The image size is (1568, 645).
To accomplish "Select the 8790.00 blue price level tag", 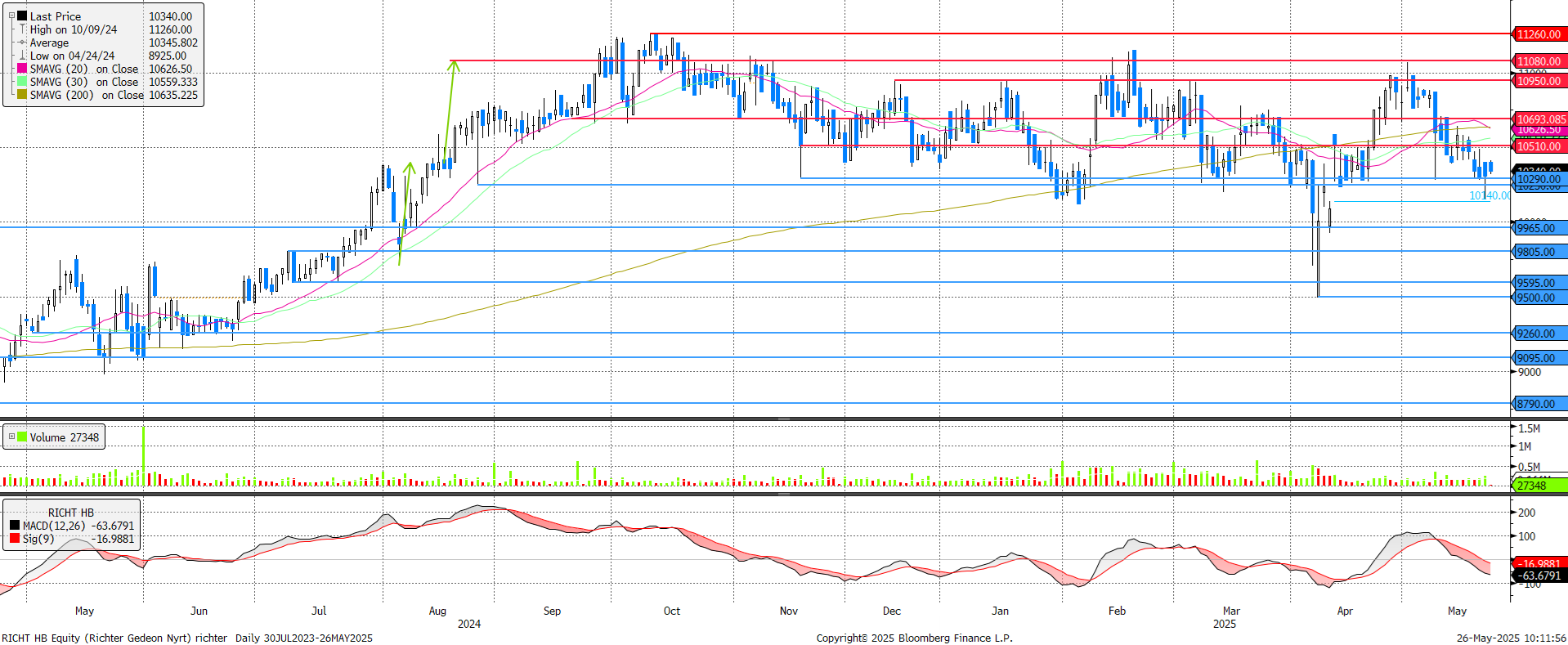I will (x=1540, y=404).
